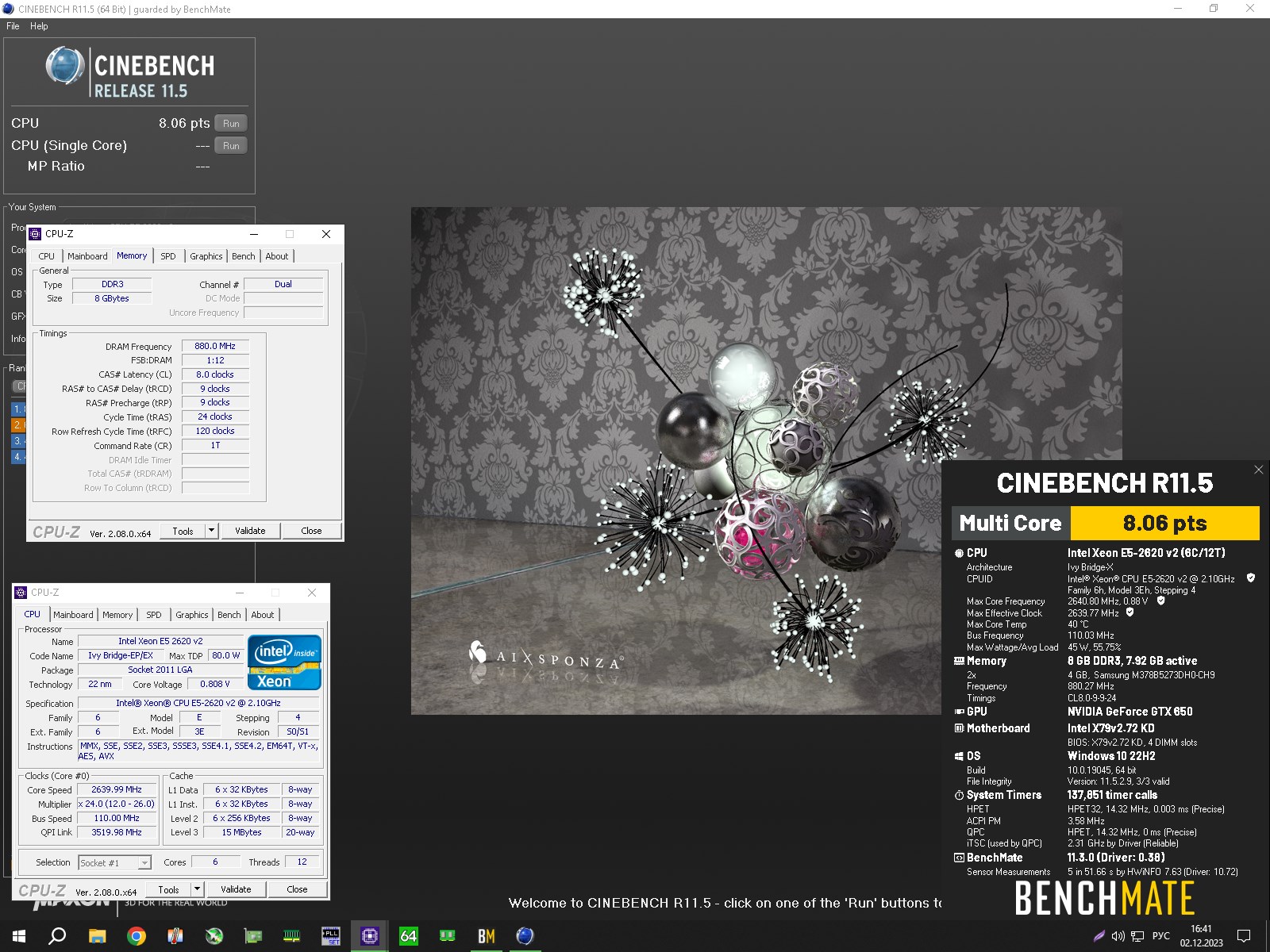Click Validate in lower CPU-Z window

tap(236, 889)
